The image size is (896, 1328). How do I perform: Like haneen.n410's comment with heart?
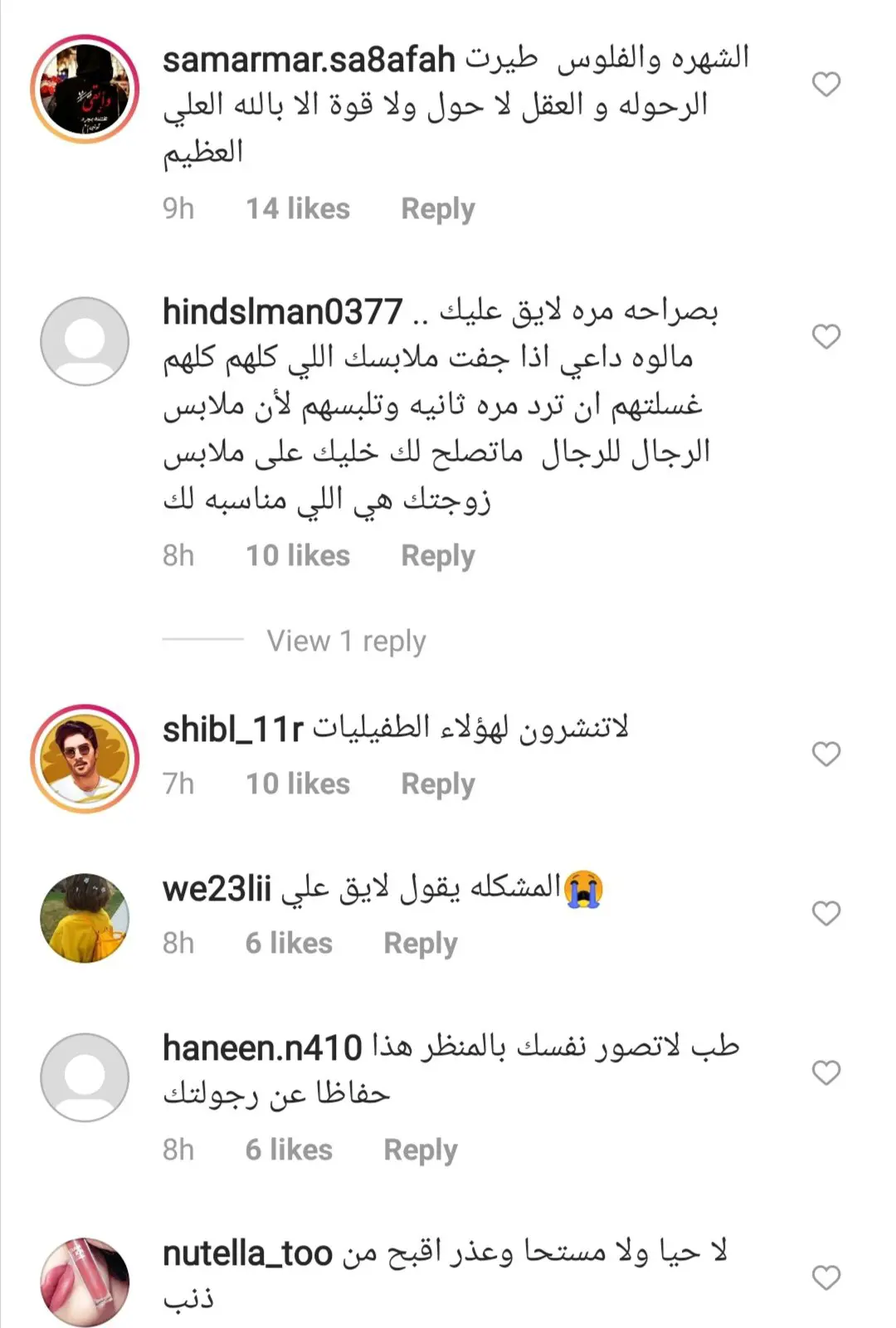[825, 1072]
